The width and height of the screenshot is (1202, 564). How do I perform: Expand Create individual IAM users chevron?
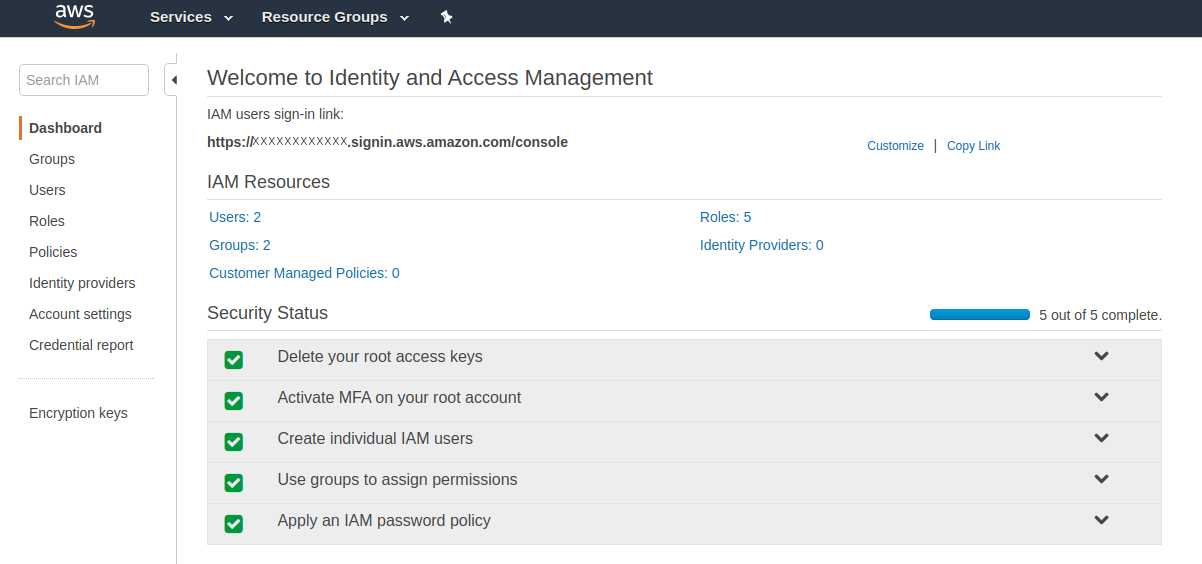click(x=1101, y=438)
